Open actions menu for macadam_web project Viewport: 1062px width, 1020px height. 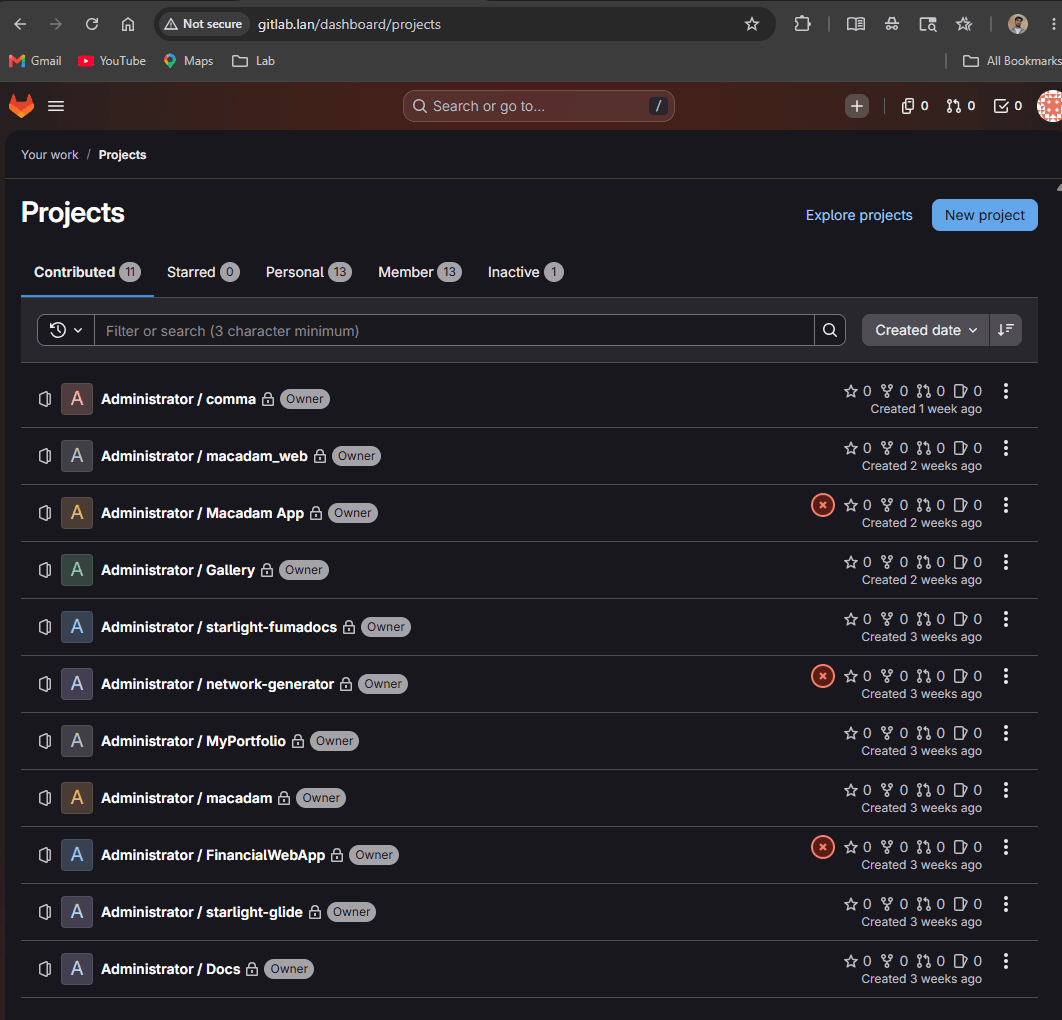point(1006,448)
